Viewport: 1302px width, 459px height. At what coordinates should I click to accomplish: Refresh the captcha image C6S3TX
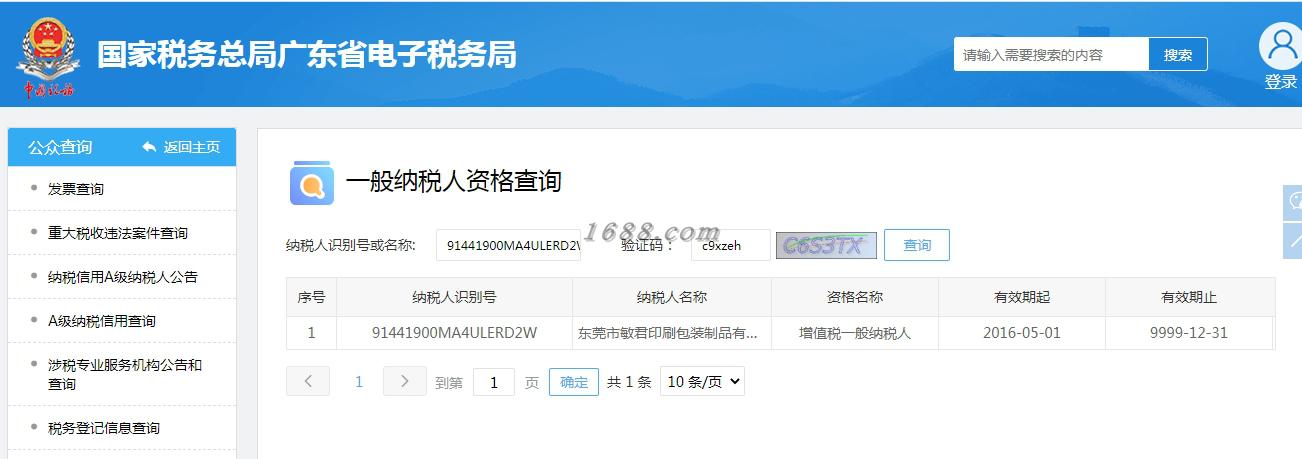click(x=826, y=245)
